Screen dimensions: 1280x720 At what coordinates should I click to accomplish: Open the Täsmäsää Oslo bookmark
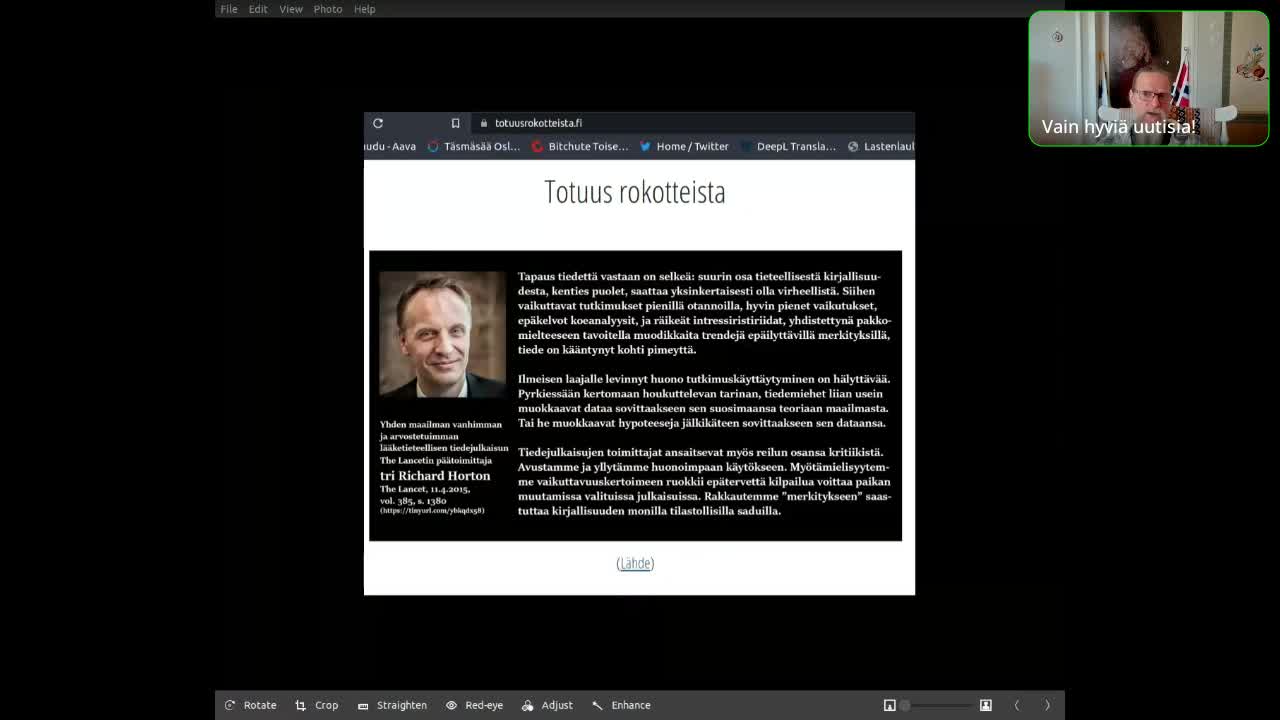(x=474, y=146)
